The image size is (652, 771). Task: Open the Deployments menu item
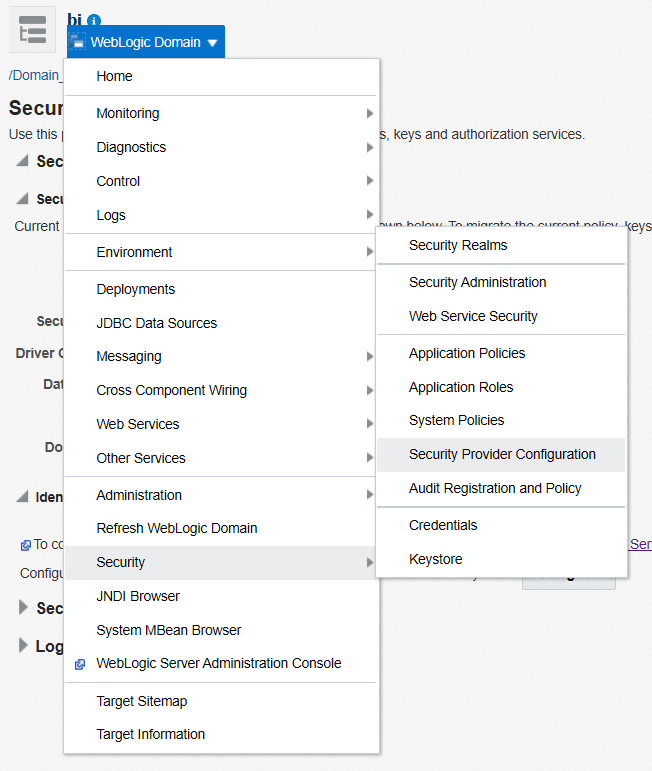pos(135,289)
